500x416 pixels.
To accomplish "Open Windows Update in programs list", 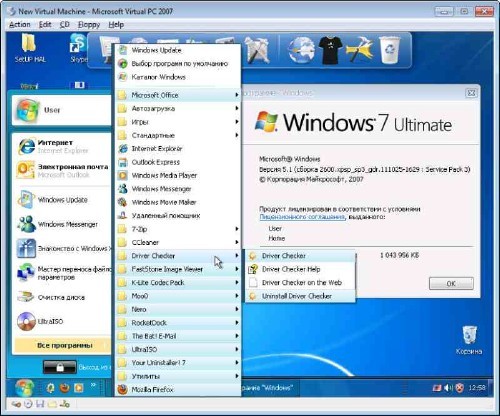I will [178, 50].
